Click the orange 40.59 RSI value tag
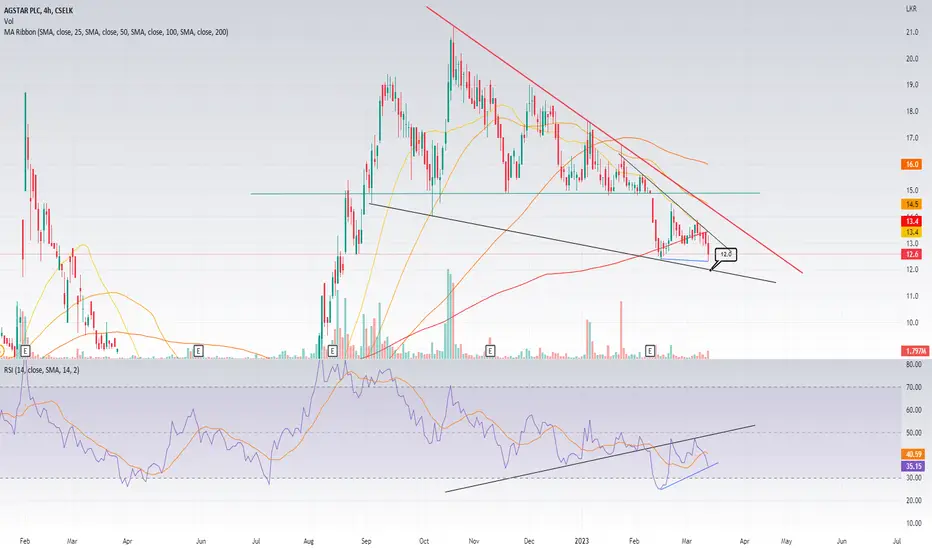Screen dimensions: 932x550 click(x=912, y=454)
